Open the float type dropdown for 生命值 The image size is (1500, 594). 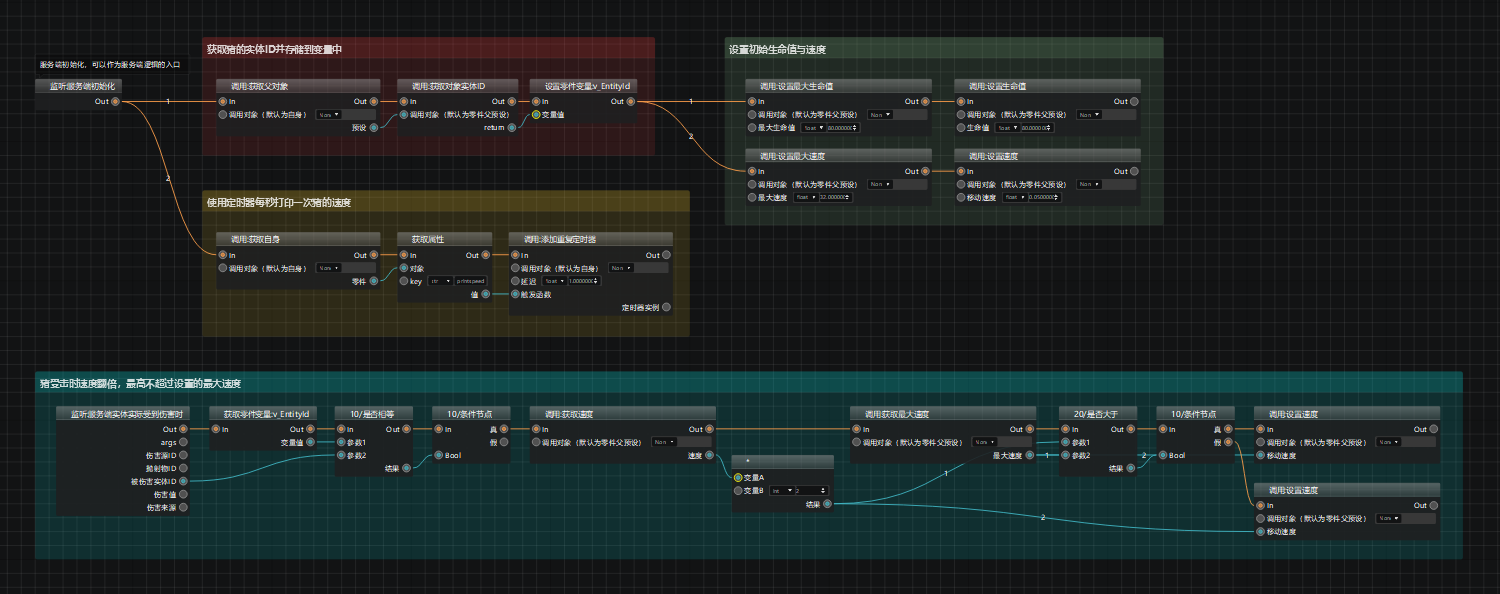[x=1006, y=127]
